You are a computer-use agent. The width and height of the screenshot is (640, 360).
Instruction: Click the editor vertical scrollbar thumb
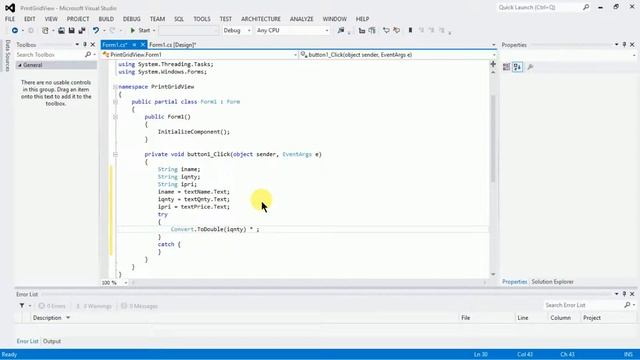(493, 138)
